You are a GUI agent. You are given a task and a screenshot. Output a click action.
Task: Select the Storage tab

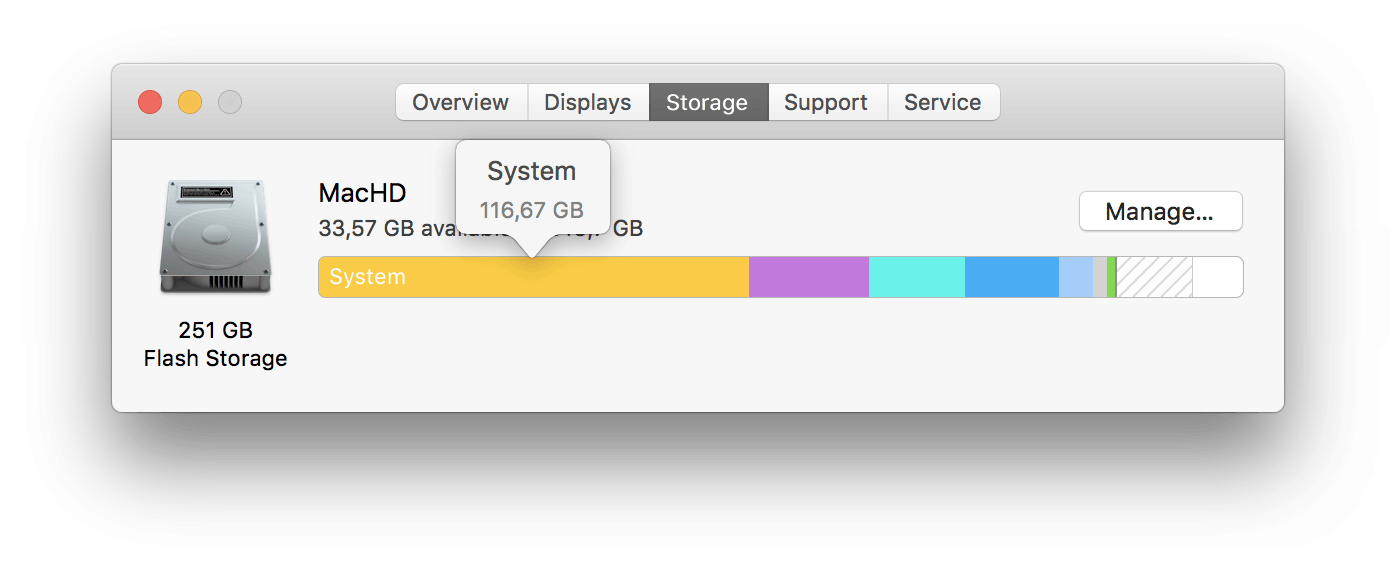click(707, 102)
